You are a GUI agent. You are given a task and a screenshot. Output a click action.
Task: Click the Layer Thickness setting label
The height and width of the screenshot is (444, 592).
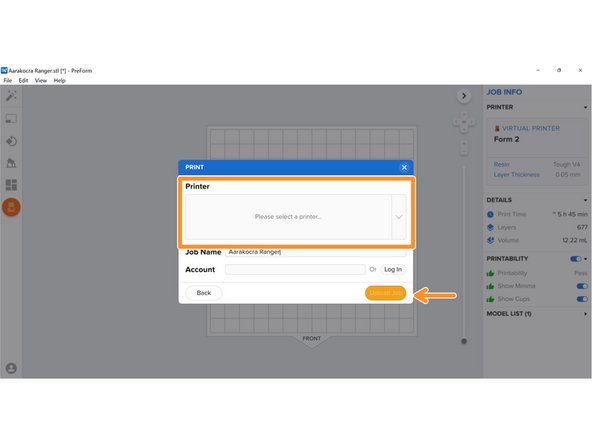click(x=516, y=174)
